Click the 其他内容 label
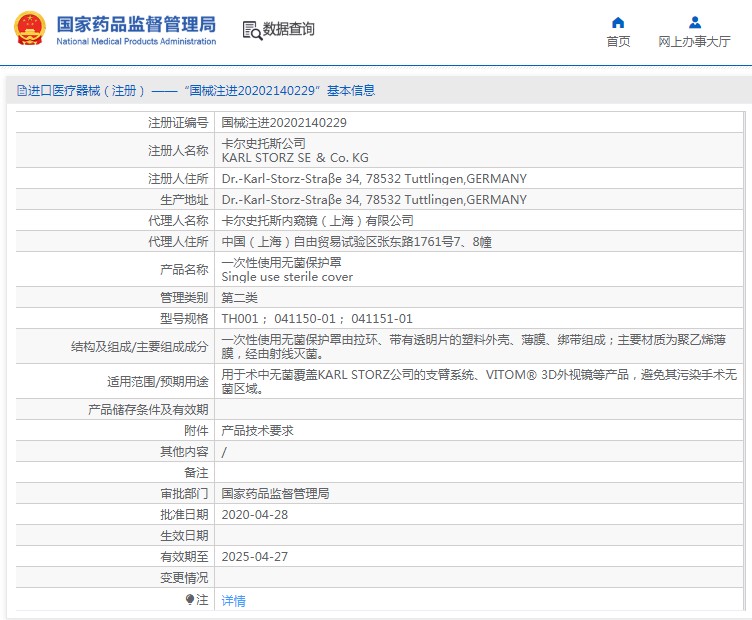752x620 pixels. coord(184,452)
